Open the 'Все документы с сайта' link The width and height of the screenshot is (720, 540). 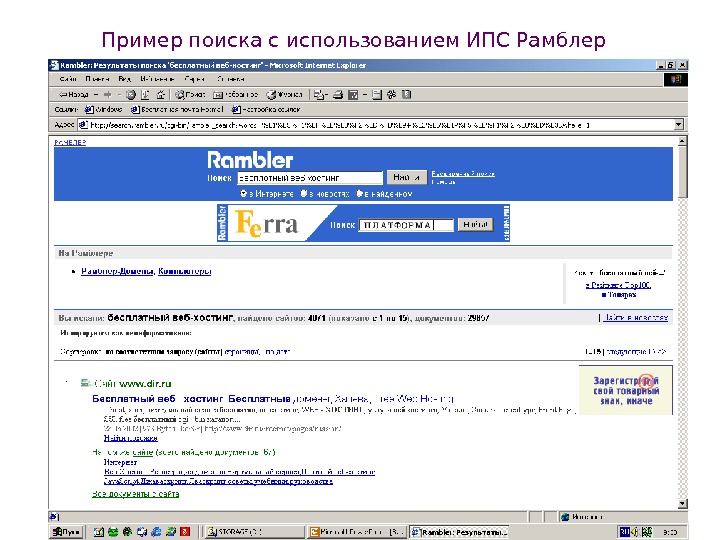point(135,494)
